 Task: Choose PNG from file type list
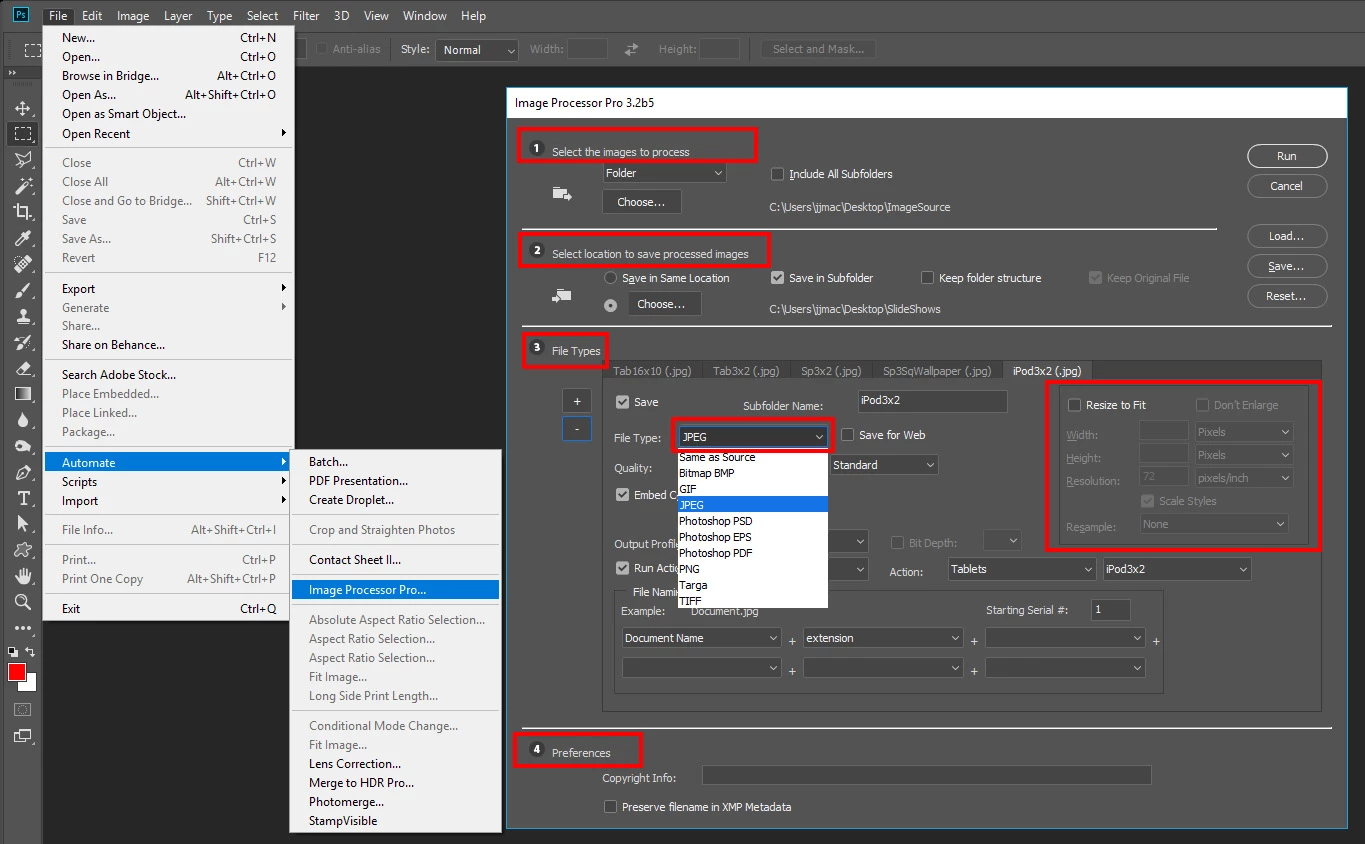752,569
